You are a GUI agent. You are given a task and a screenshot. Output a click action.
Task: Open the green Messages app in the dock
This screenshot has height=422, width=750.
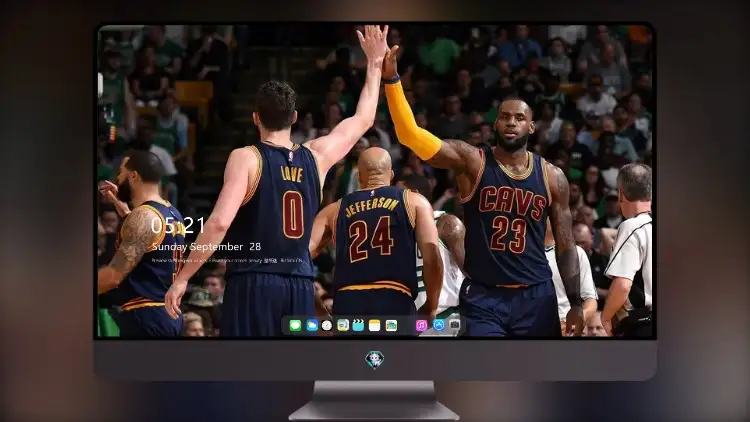[295, 326]
